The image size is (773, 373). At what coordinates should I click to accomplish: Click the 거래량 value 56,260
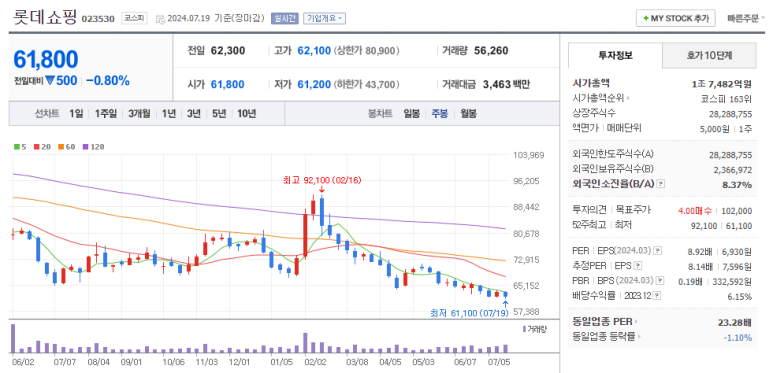(x=491, y=50)
